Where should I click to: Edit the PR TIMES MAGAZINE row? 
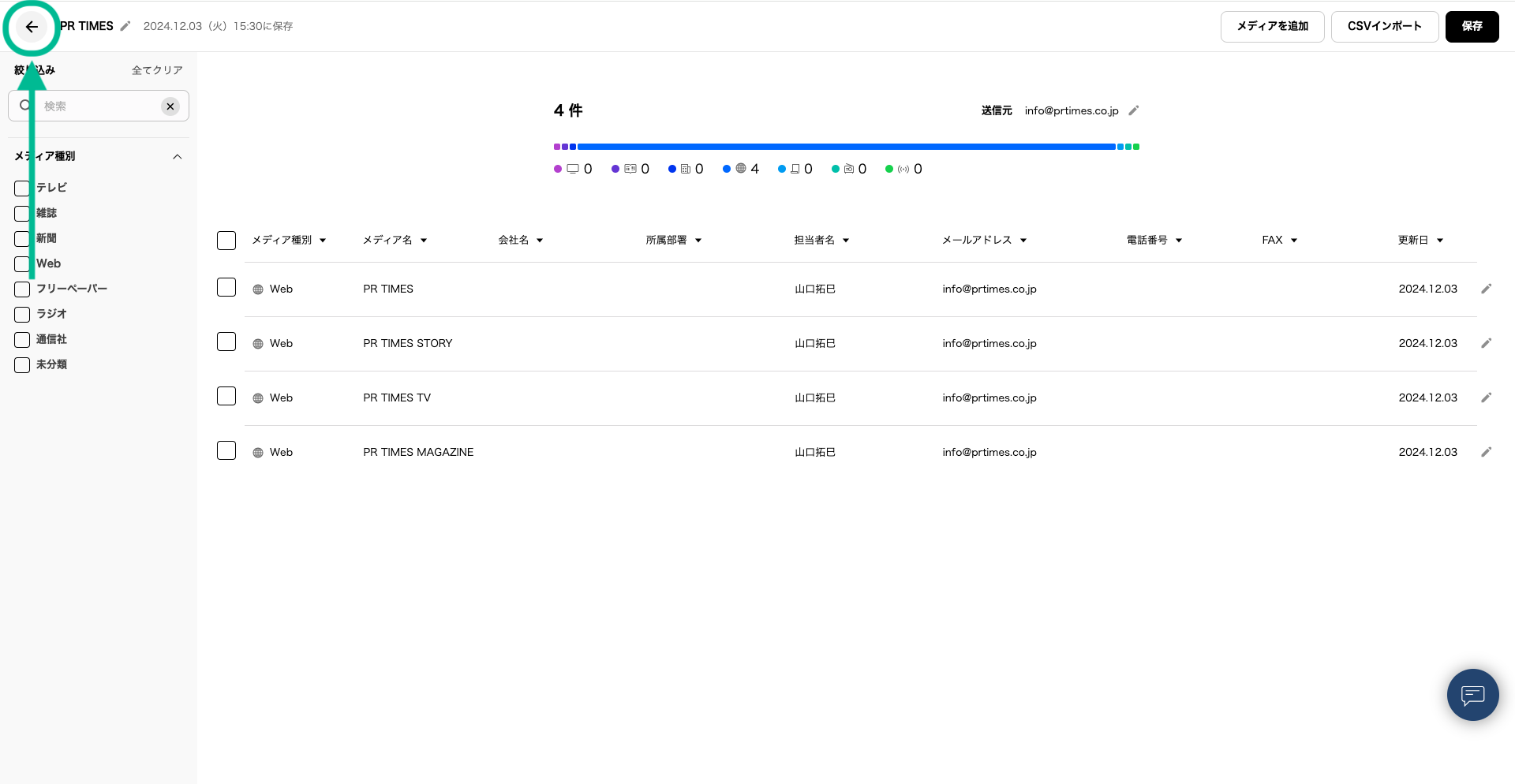1486,452
